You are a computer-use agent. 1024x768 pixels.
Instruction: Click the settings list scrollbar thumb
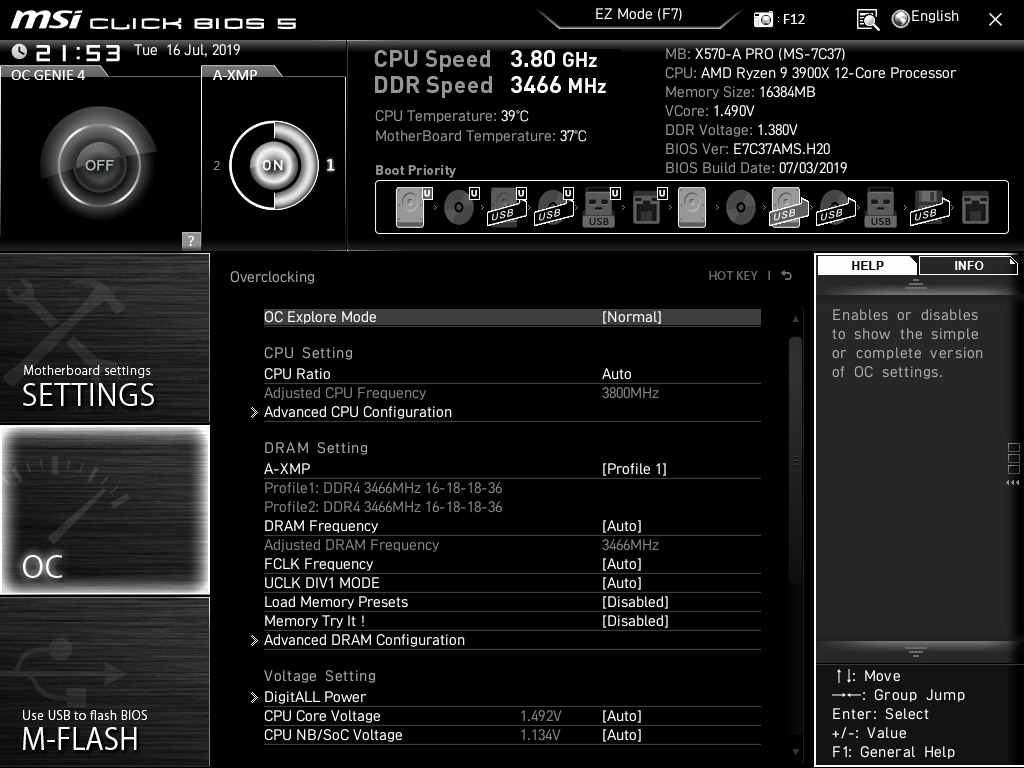(795, 460)
